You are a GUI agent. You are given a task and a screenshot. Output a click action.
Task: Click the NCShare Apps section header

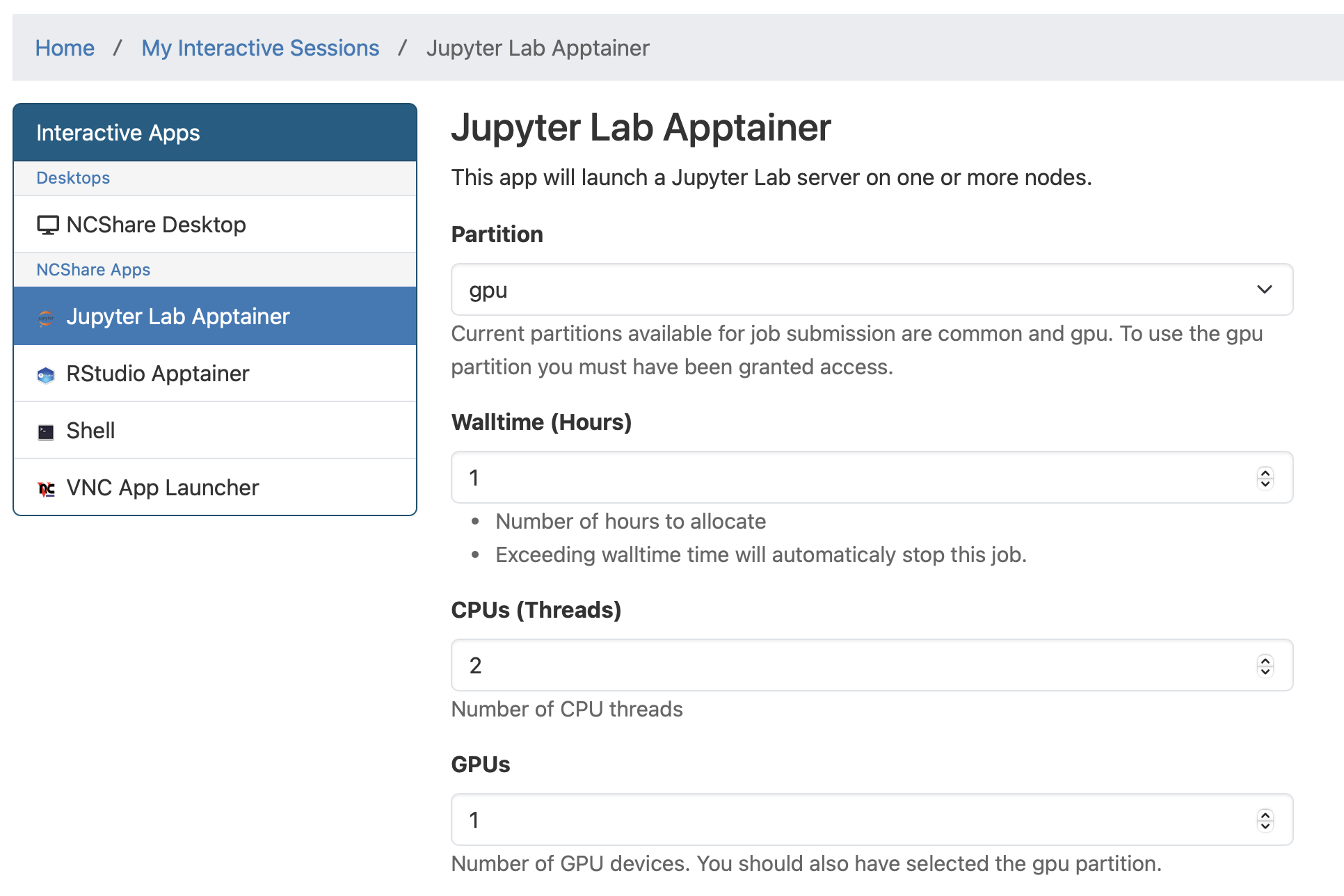(x=93, y=270)
